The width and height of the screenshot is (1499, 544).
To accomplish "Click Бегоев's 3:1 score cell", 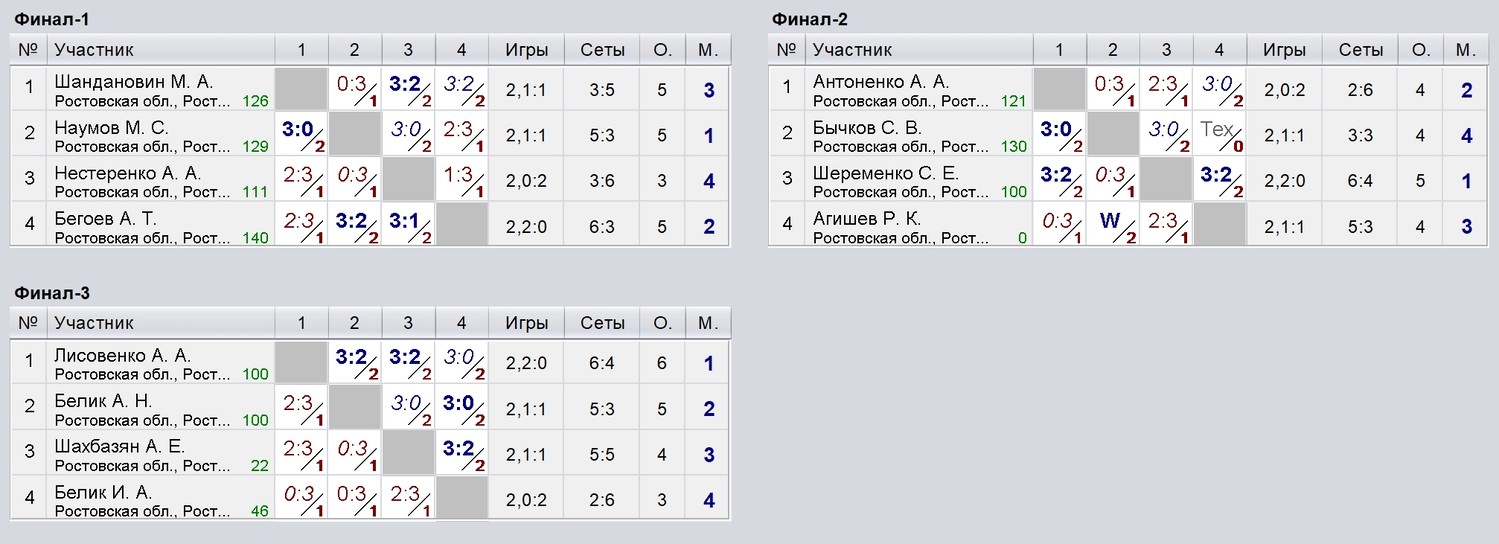I will tap(408, 225).
